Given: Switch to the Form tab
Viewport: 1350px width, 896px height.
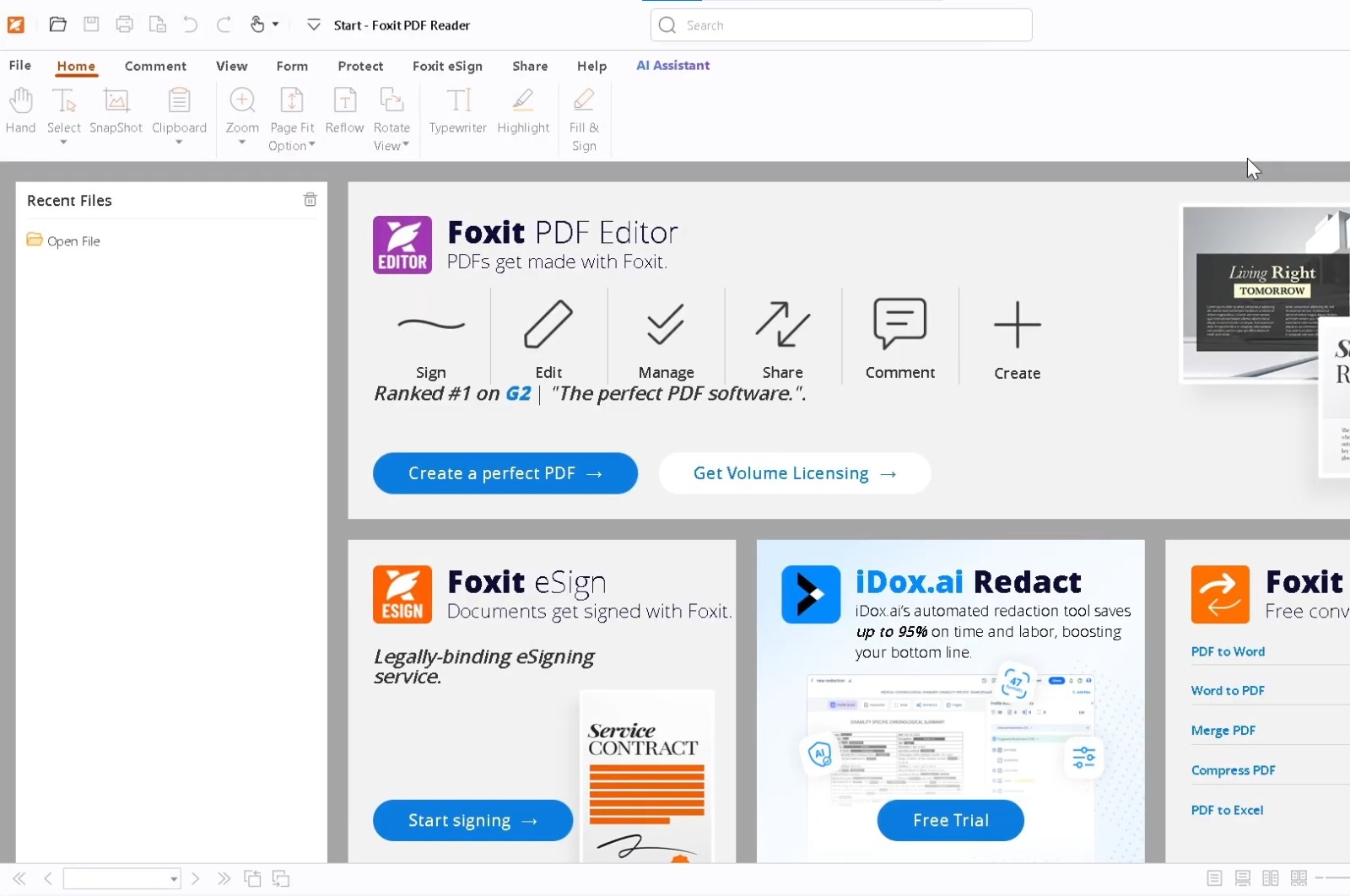Looking at the screenshot, I should pos(292,66).
